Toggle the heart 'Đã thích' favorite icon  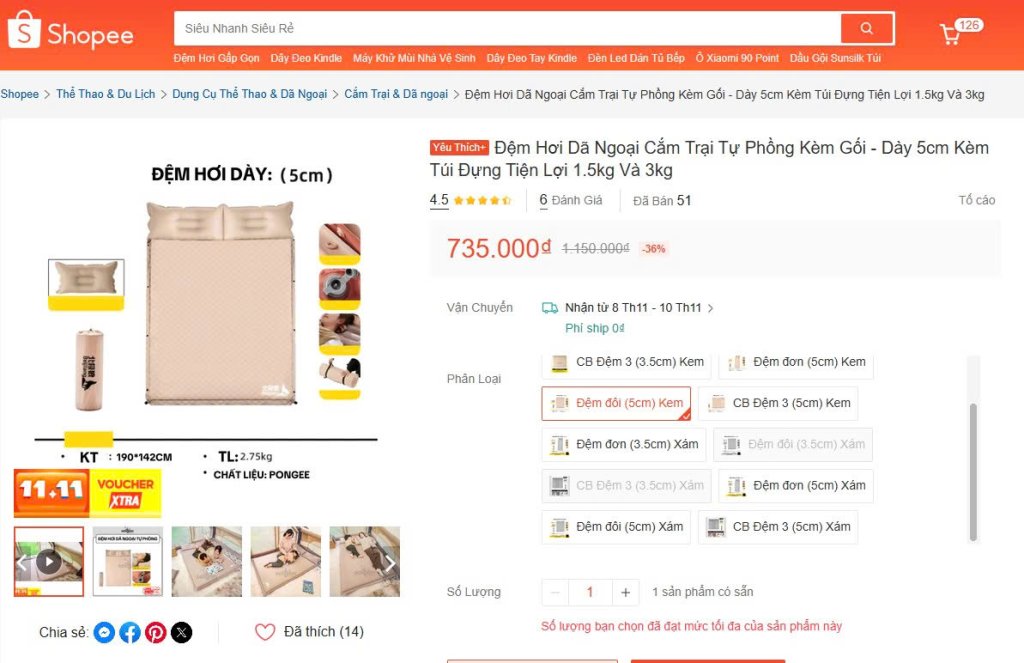(265, 632)
